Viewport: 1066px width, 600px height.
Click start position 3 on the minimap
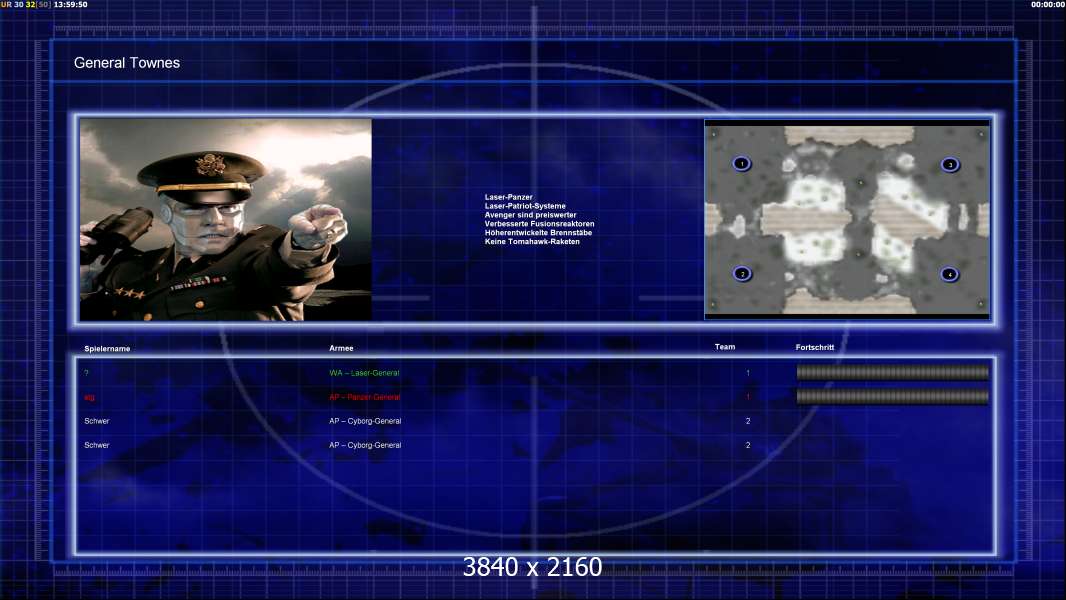coord(950,164)
